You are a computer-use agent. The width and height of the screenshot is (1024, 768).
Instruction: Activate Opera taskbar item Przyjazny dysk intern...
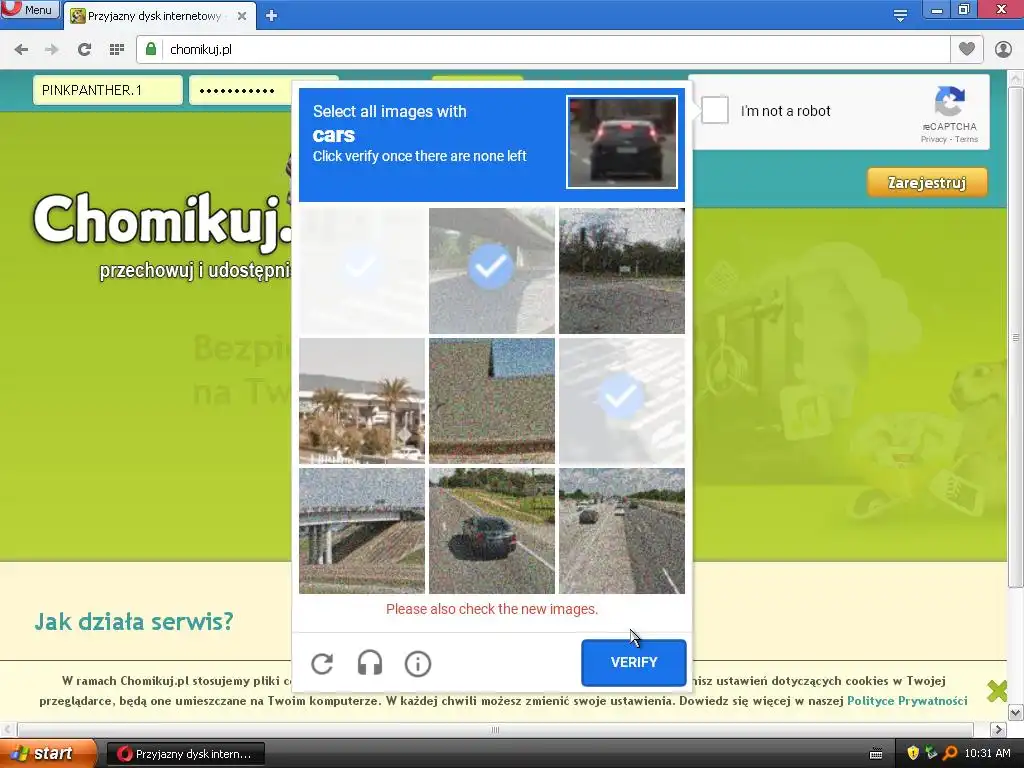point(185,754)
